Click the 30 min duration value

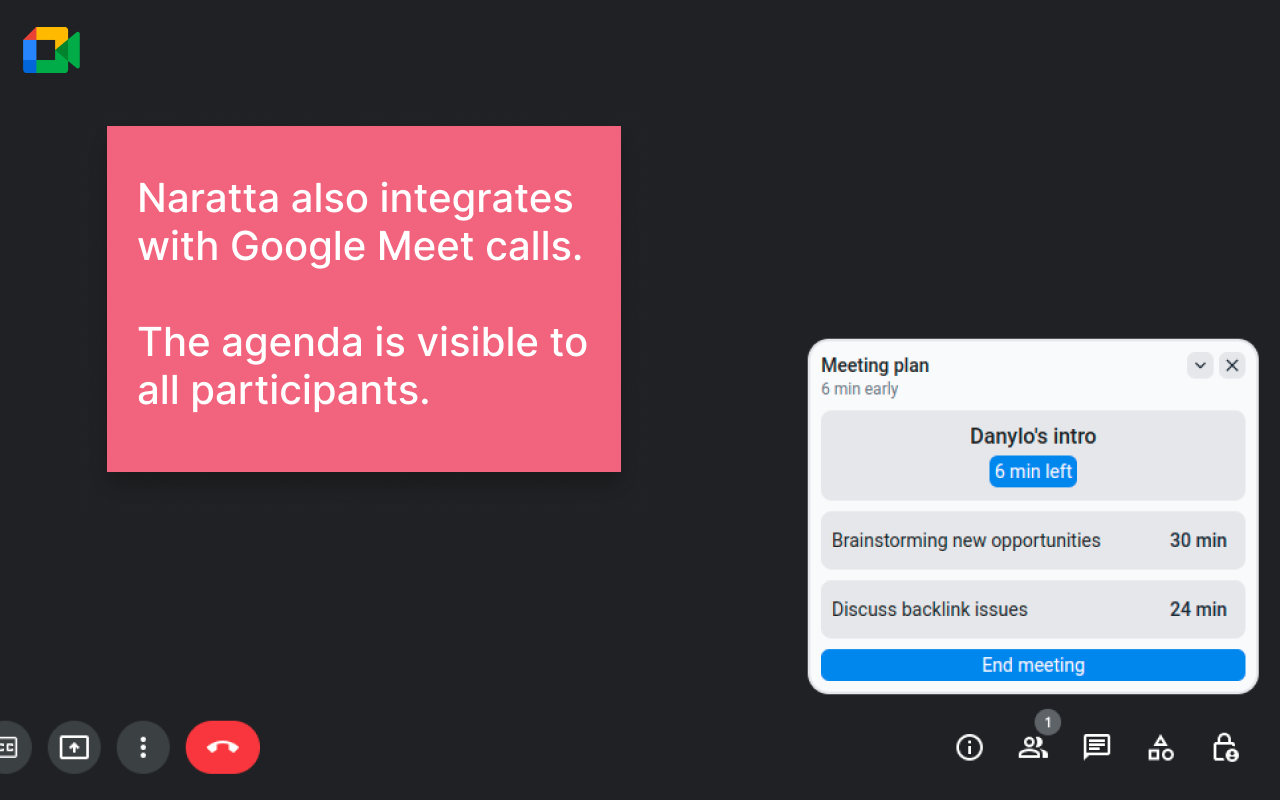(x=1198, y=540)
